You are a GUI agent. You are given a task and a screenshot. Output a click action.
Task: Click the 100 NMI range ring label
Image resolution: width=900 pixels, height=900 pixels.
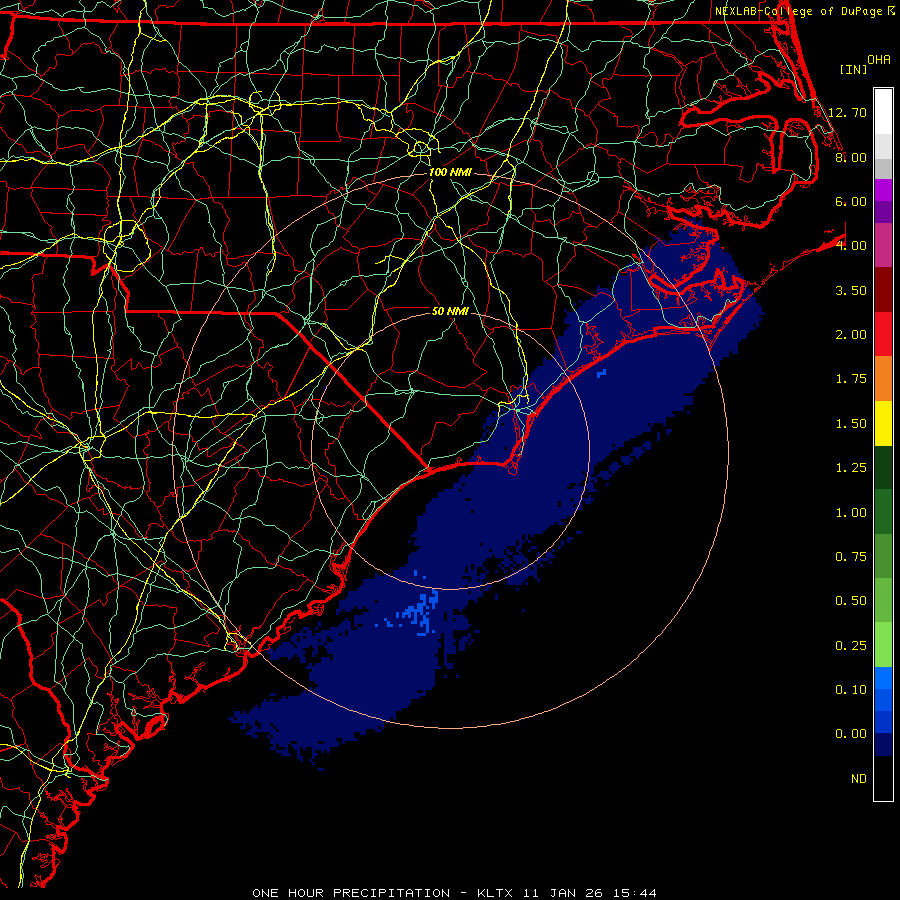pyautogui.click(x=451, y=172)
